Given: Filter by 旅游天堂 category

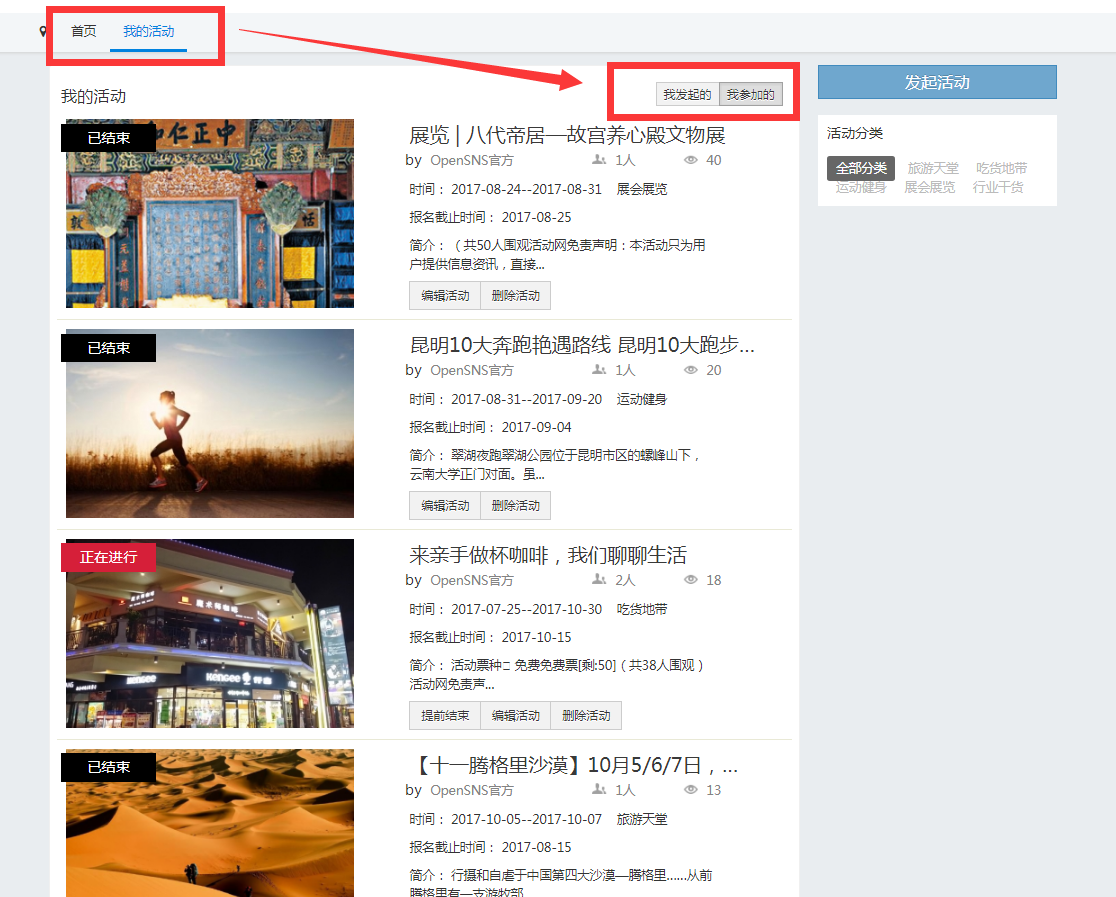Looking at the screenshot, I should point(932,168).
